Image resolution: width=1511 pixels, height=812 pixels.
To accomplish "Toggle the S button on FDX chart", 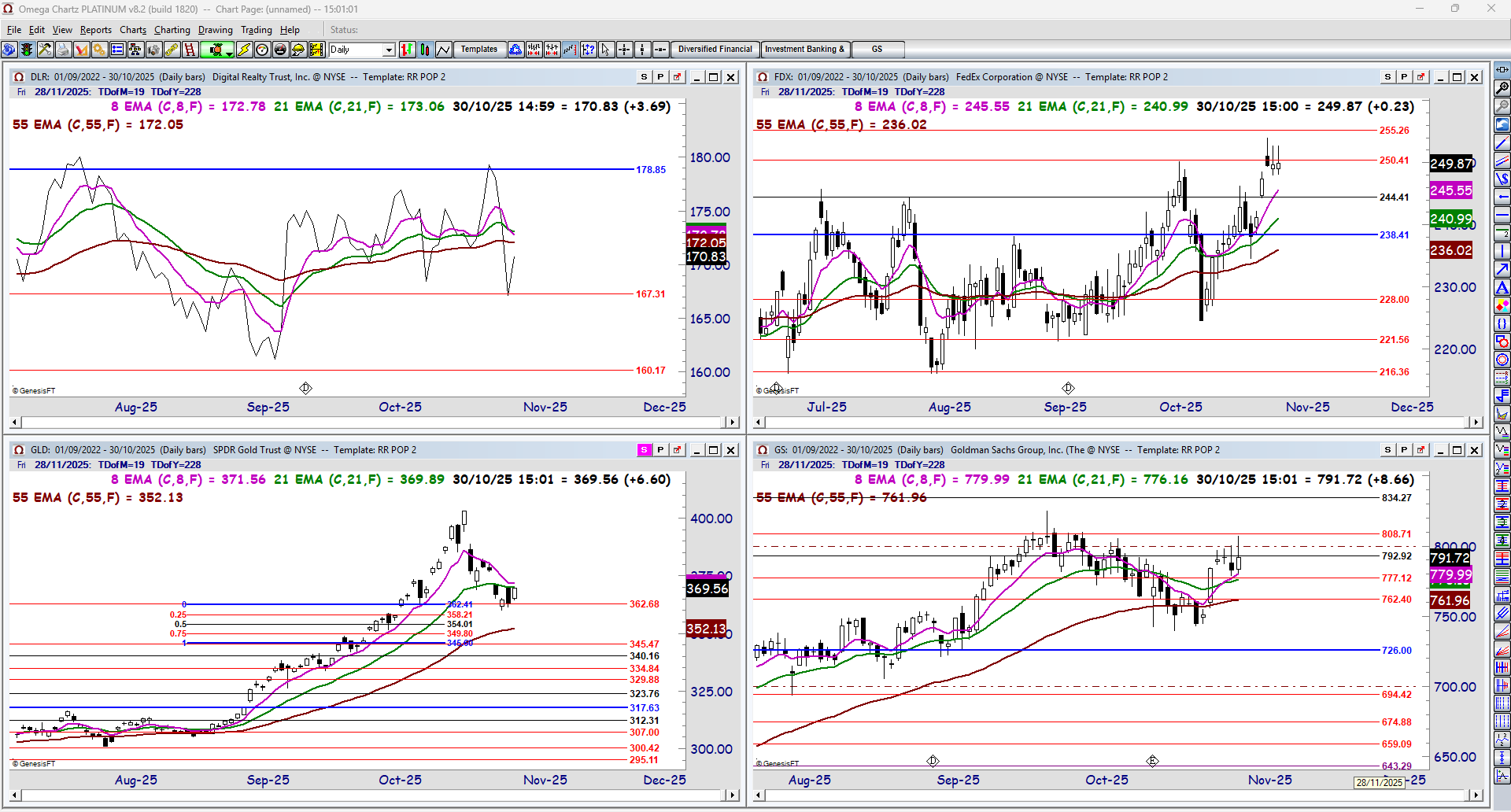I will click(x=1387, y=77).
